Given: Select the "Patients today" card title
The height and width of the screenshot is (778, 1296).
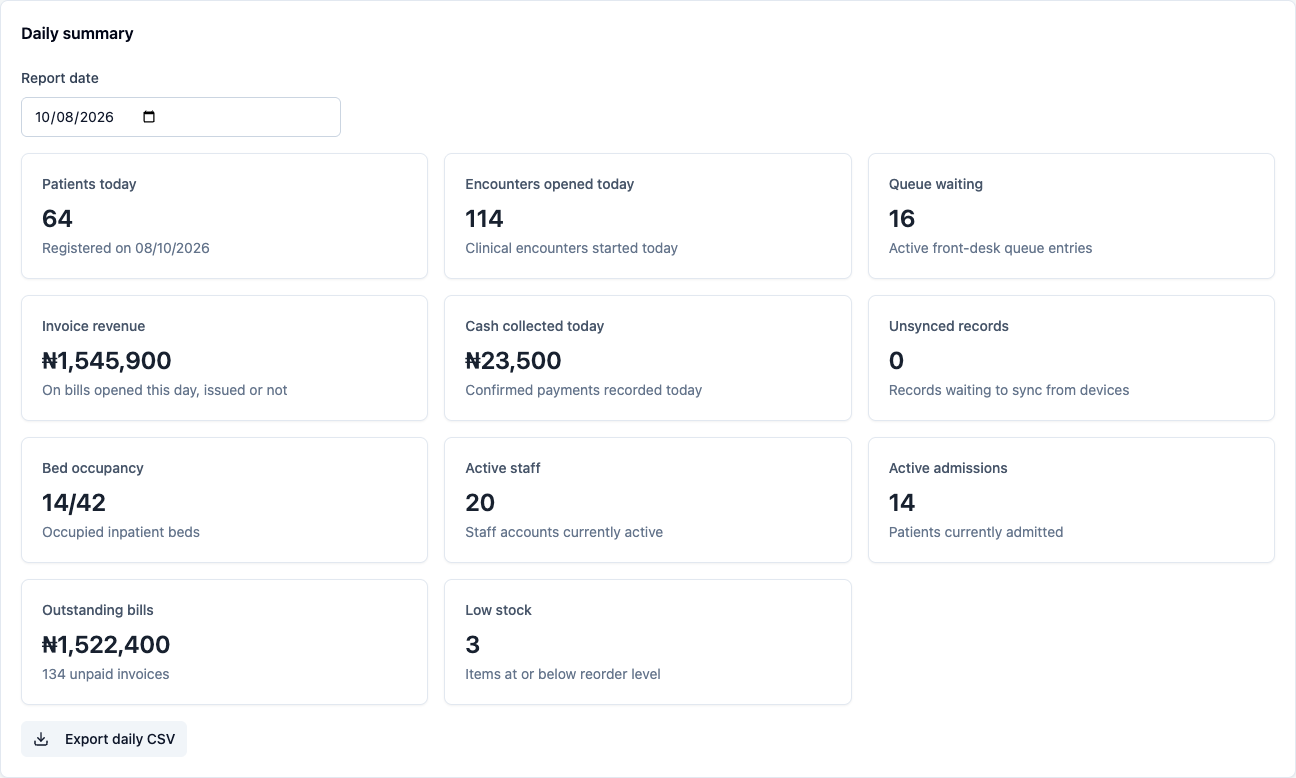Looking at the screenshot, I should click(89, 184).
